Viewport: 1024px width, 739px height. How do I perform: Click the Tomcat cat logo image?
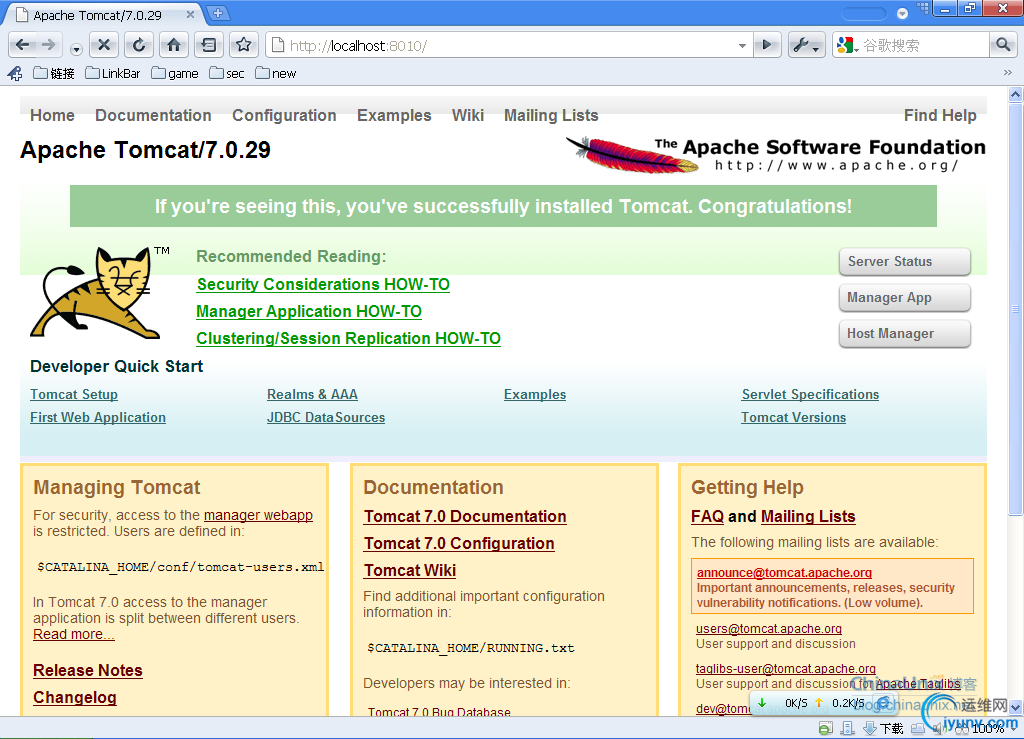(98, 292)
